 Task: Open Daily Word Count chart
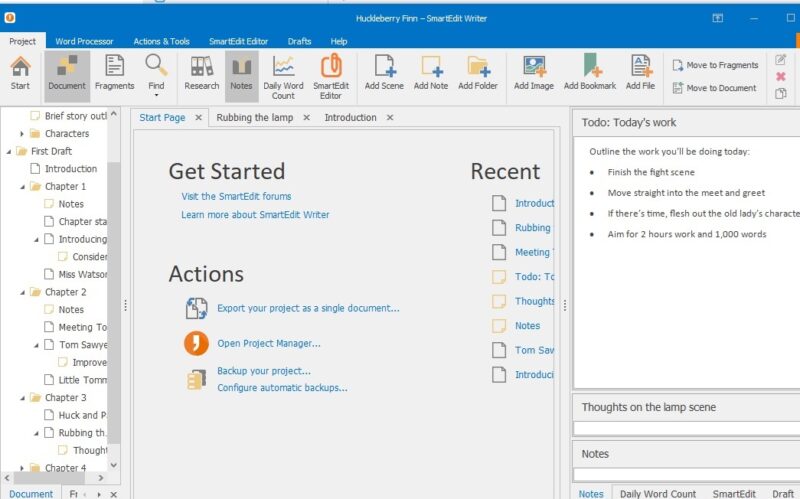(283, 77)
